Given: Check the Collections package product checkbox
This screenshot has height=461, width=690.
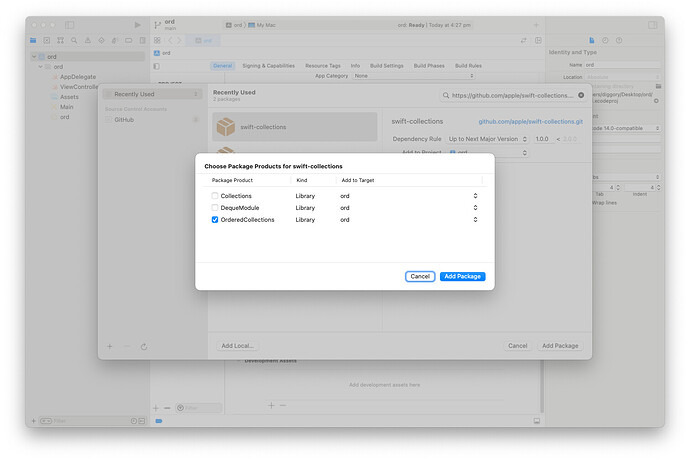Looking at the screenshot, I should (215, 196).
